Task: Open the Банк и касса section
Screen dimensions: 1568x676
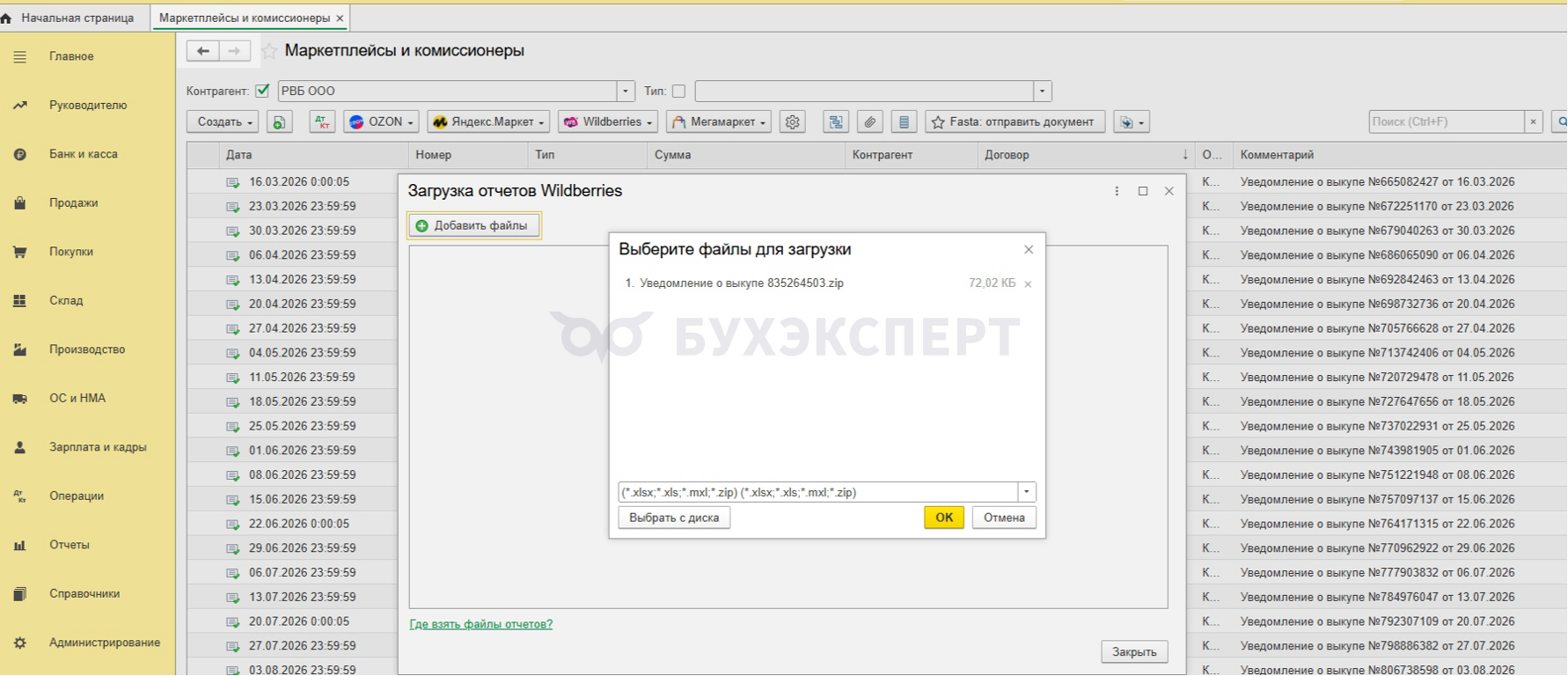Action: coord(83,154)
